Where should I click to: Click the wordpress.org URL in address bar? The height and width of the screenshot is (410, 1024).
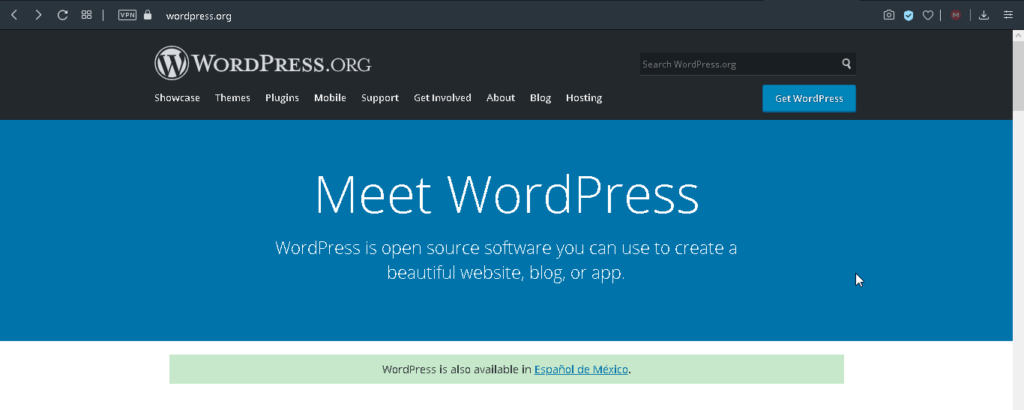coord(199,16)
